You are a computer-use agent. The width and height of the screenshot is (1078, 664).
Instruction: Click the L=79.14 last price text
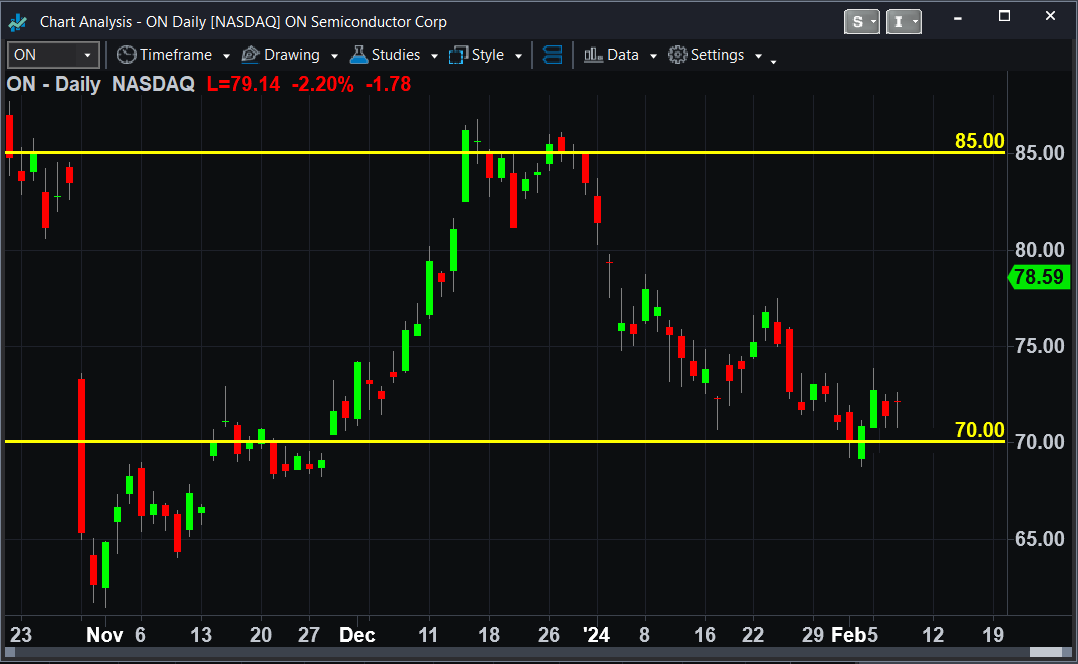[x=243, y=84]
